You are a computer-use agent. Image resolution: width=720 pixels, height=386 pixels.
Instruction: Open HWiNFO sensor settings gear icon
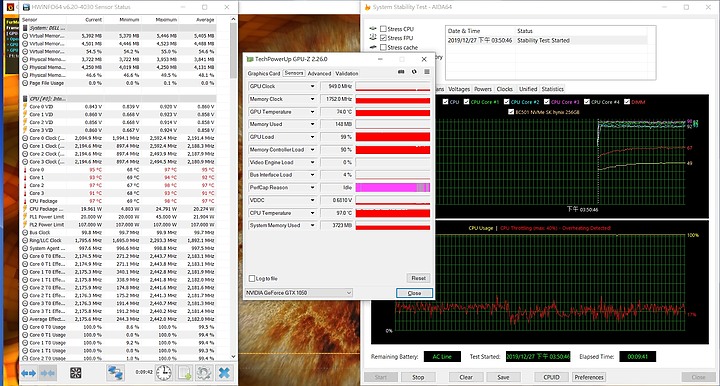tap(204, 373)
